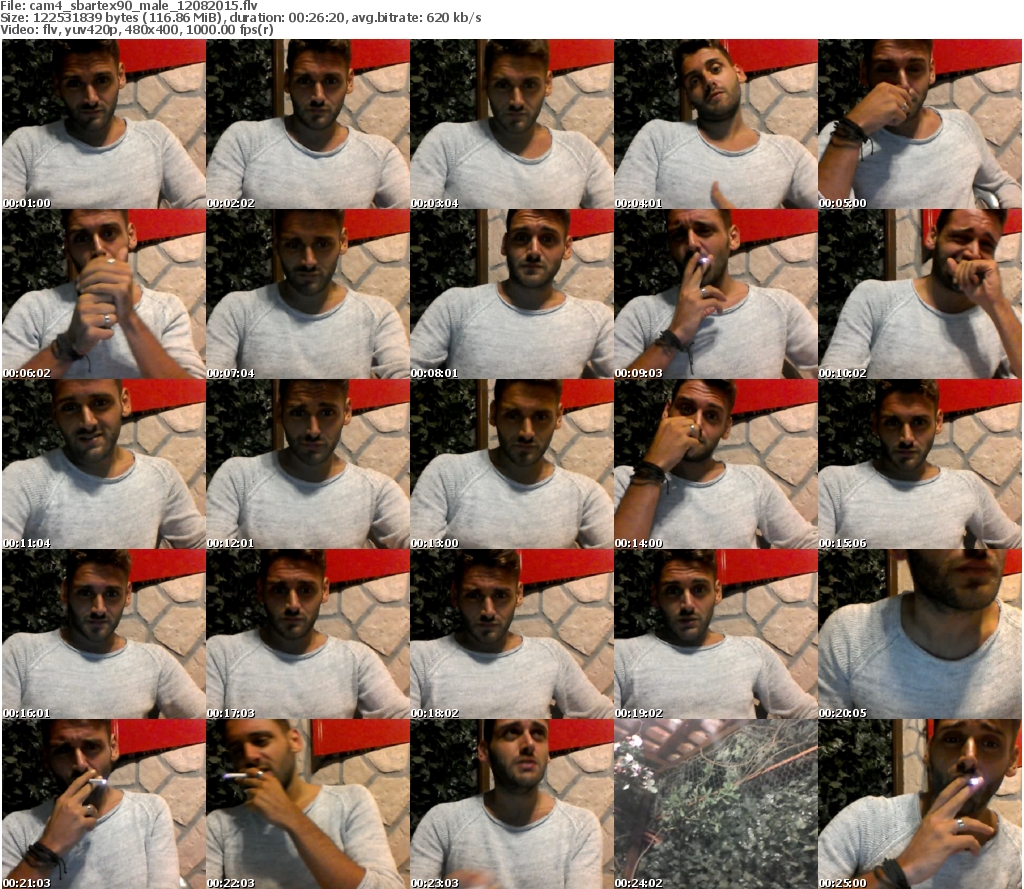The height and width of the screenshot is (889, 1024).
Task: Open the thumbnail stamped 00:20:05
Action: point(920,634)
